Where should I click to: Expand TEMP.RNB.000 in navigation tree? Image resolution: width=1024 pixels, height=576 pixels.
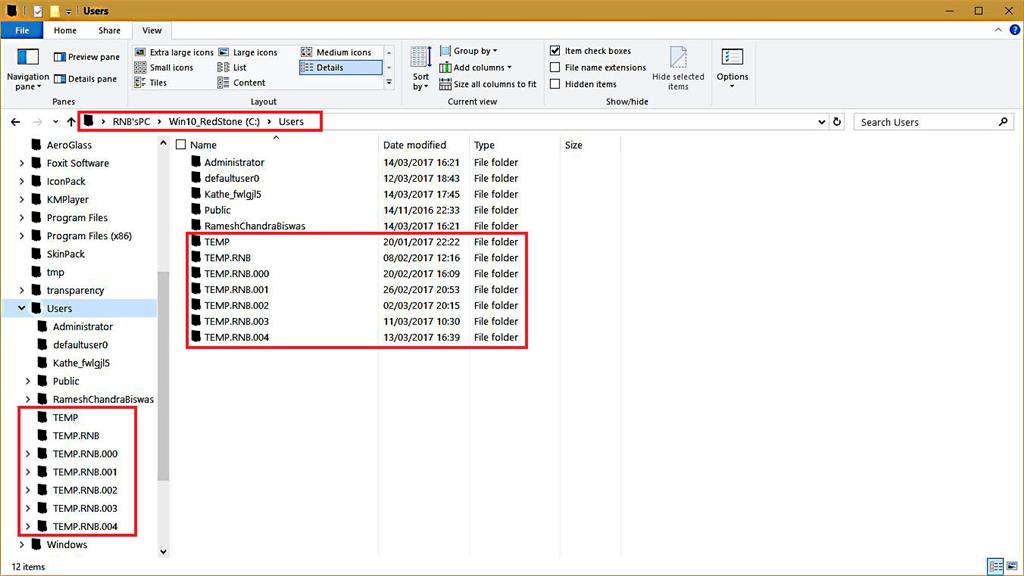click(27, 453)
